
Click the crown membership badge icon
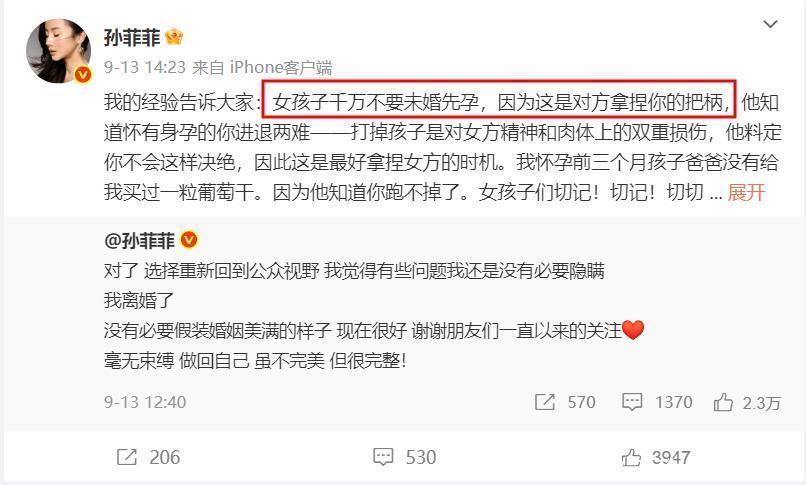click(x=175, y=37)
